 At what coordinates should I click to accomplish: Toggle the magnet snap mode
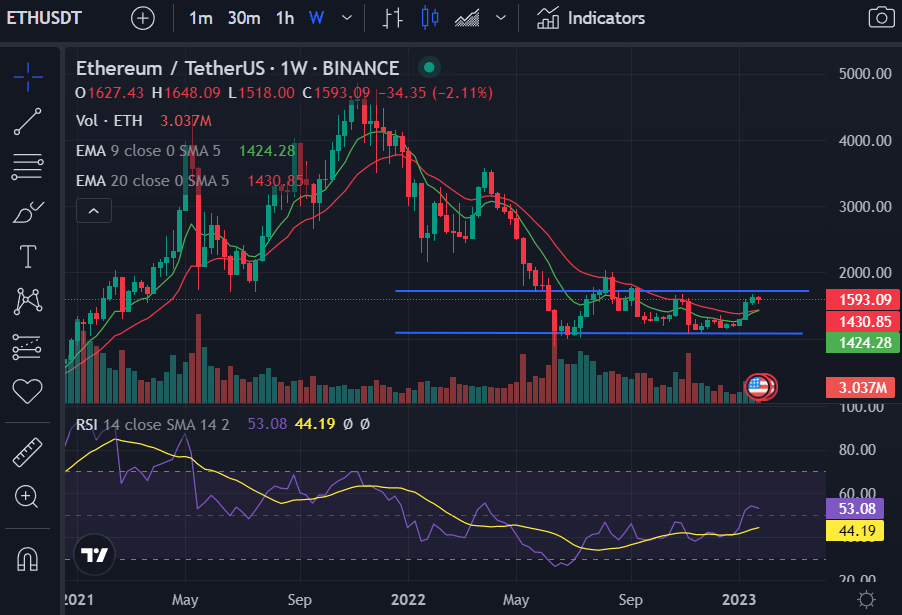point(27,557)
